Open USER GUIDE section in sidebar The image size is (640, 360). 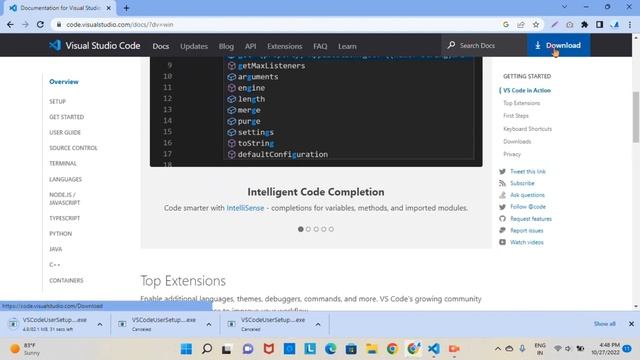[x=65, y=132]
